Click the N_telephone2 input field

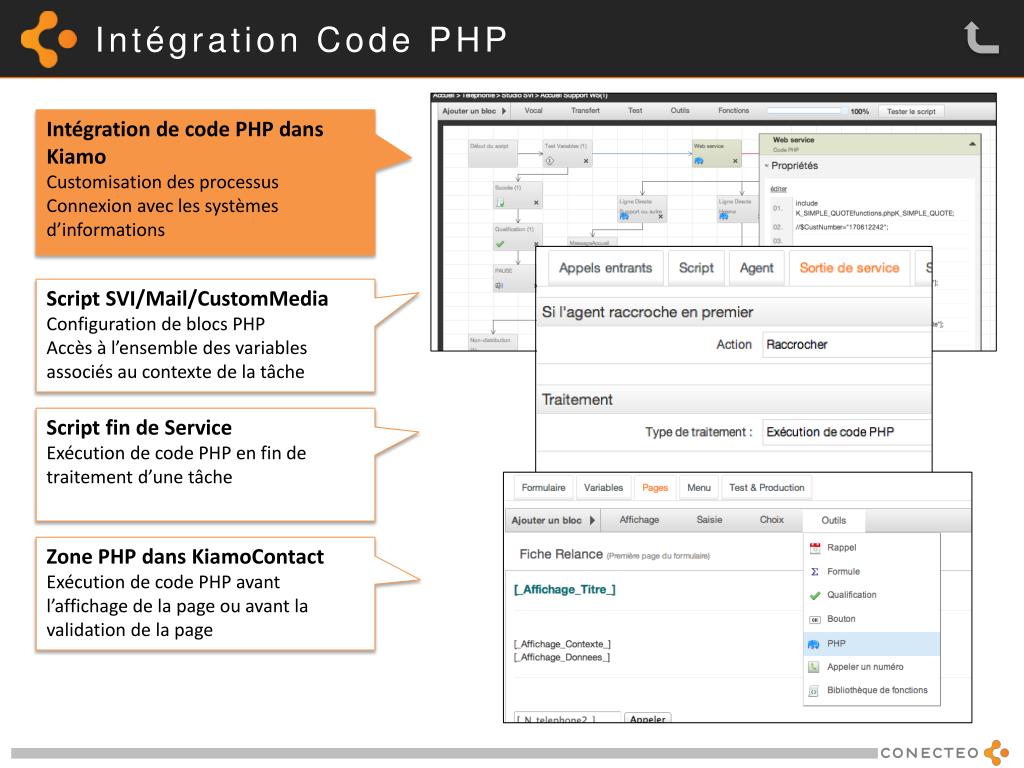(x=567, y=718)
